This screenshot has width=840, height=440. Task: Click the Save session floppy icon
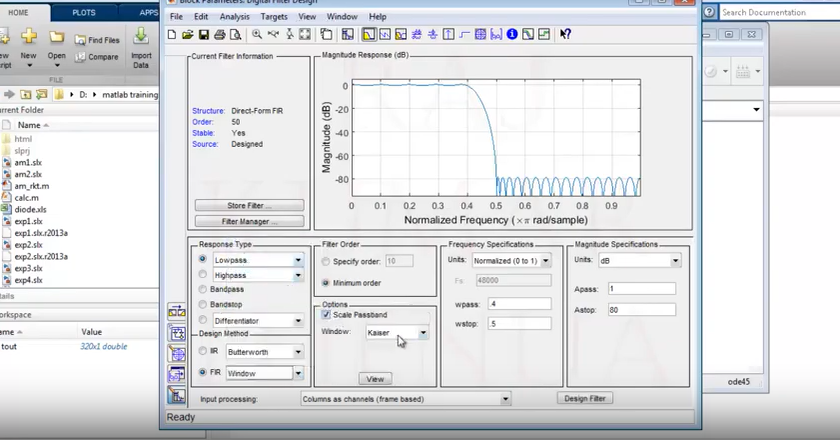pos(204,35)
